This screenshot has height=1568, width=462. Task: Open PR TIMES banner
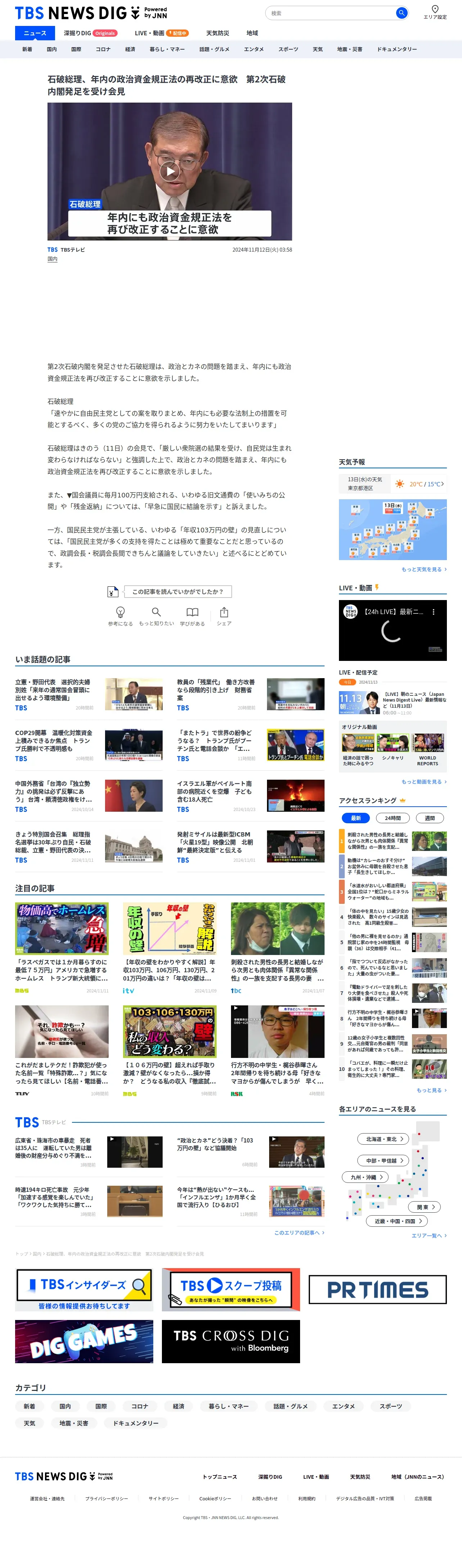(x=377, y=1290)
